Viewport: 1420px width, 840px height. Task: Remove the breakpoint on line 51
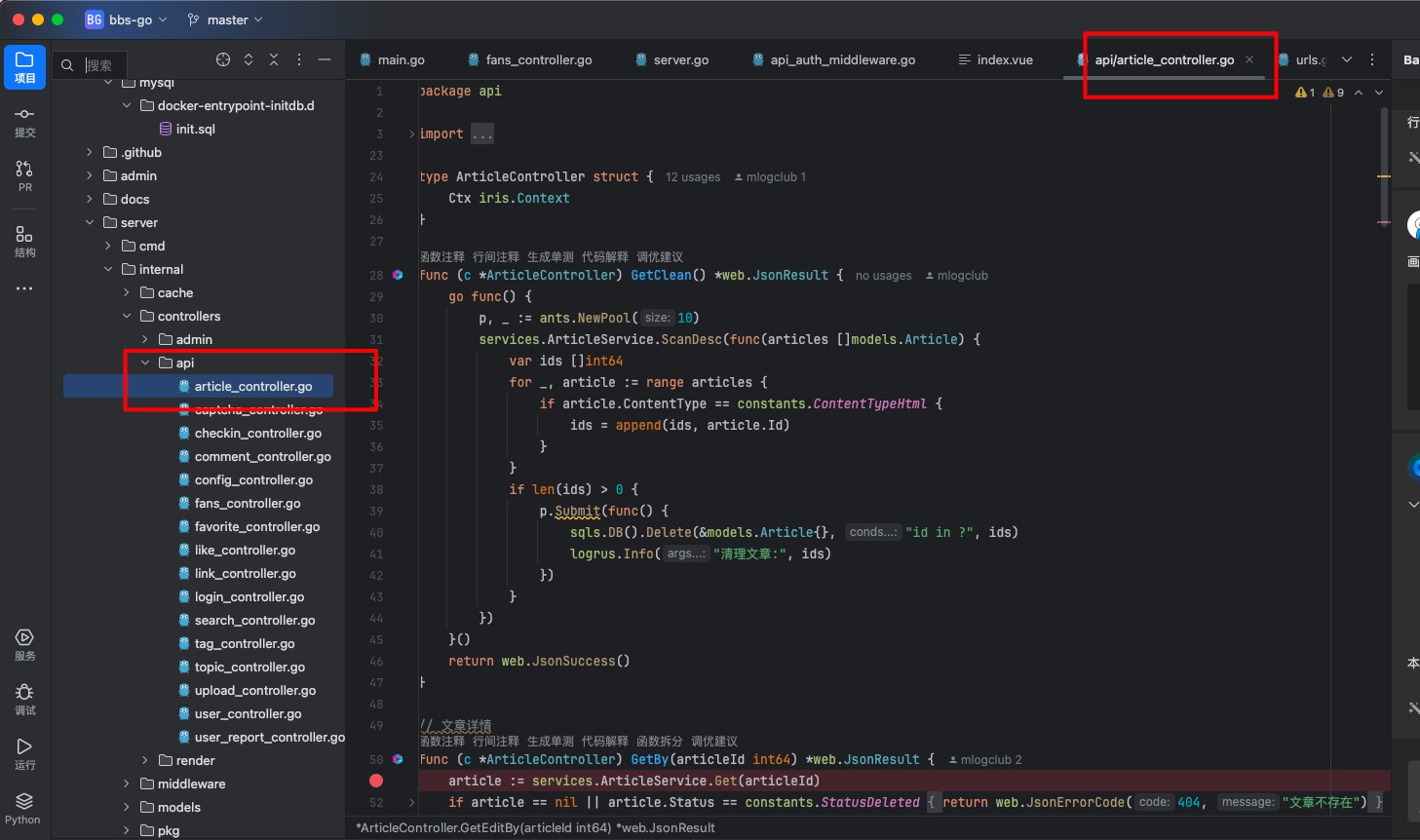(376, 781)
